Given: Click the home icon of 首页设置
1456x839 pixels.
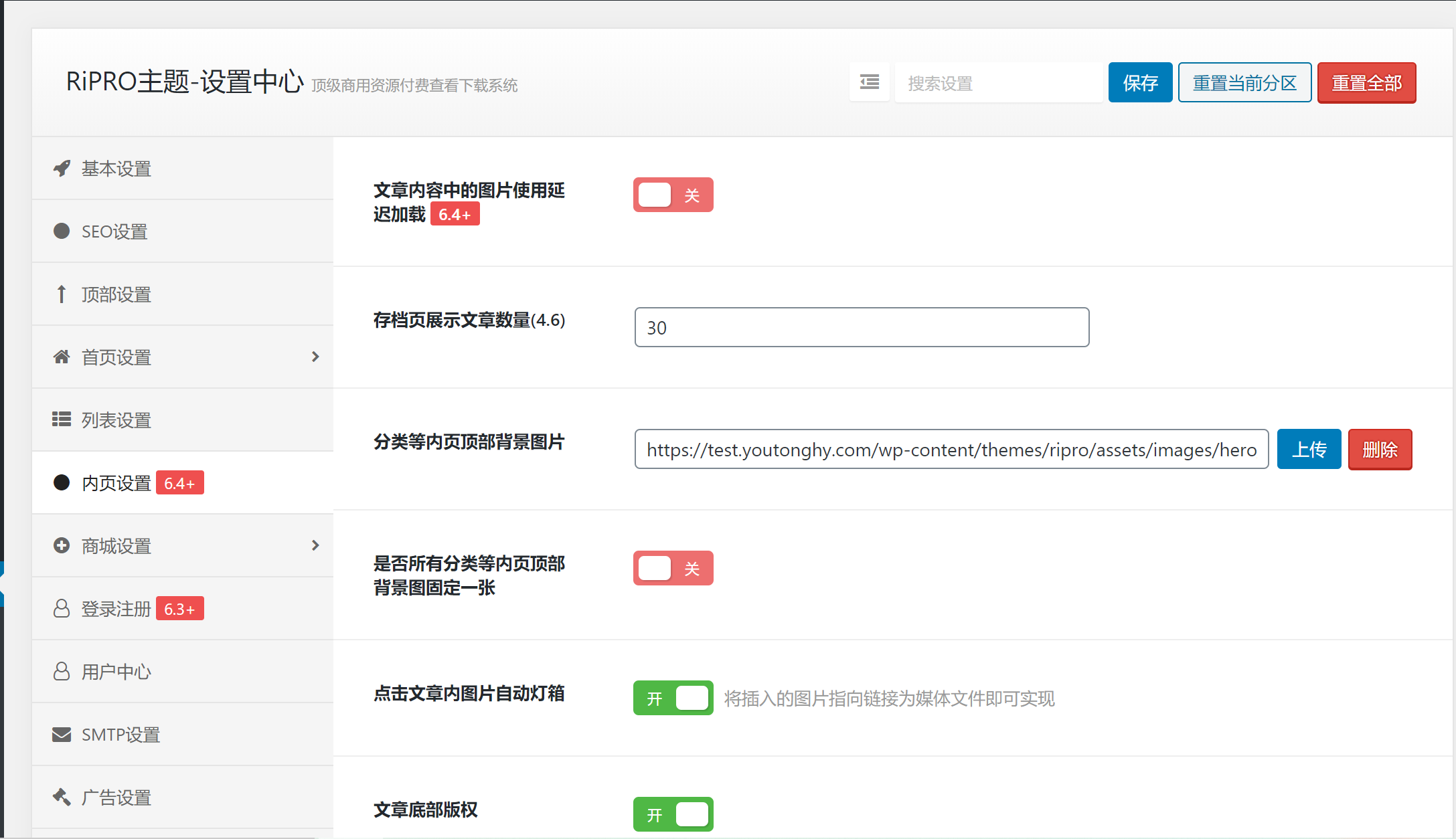Looking at the screenshot, I should click(62, 357).
